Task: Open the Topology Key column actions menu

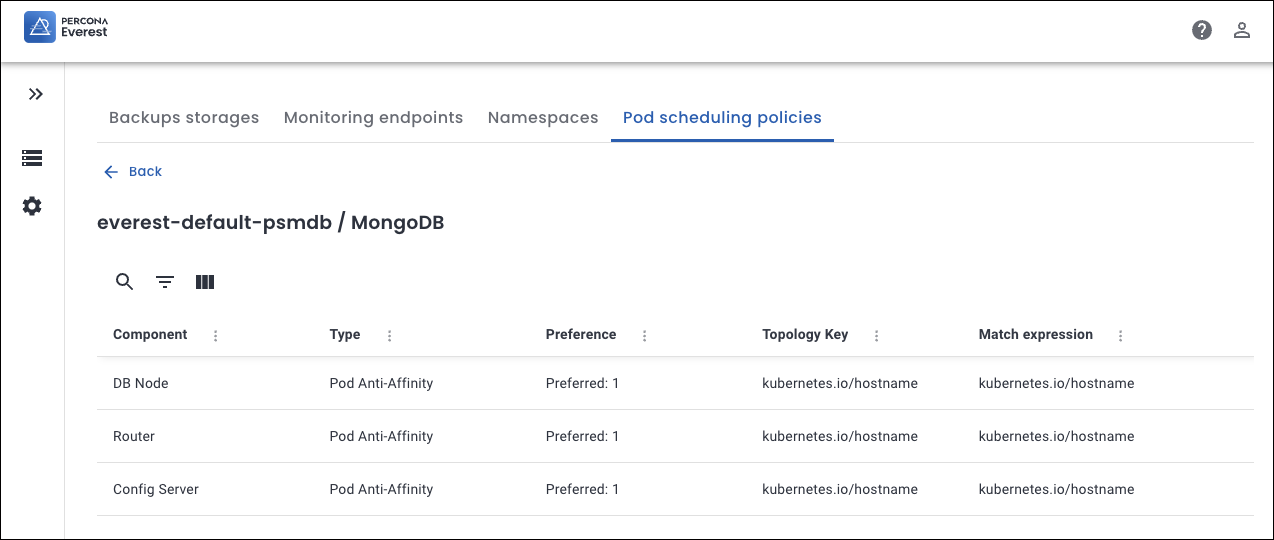Action: [877, 336]
